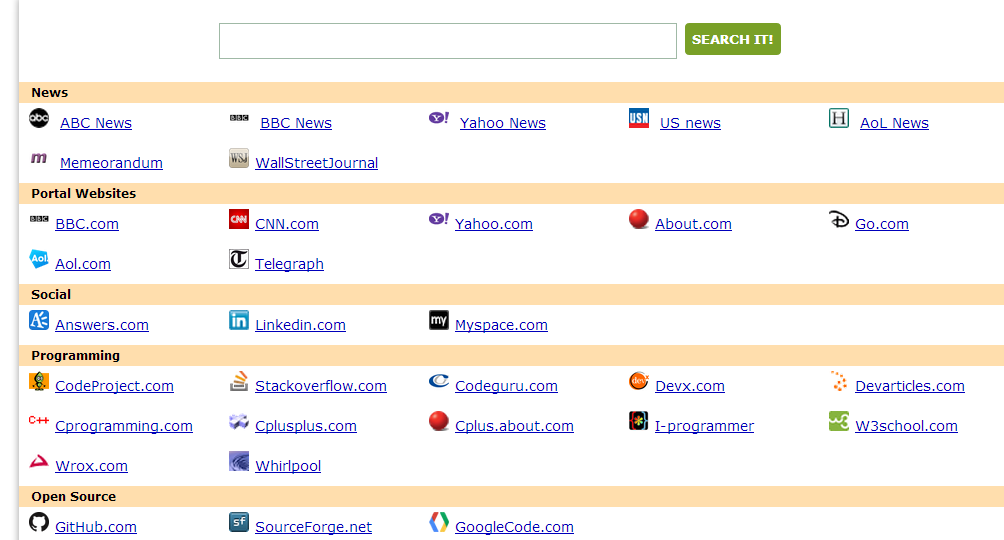The image size is (1004, 540).
Task: Click the About.com red ball icon
Action: (x=638, y=219)
